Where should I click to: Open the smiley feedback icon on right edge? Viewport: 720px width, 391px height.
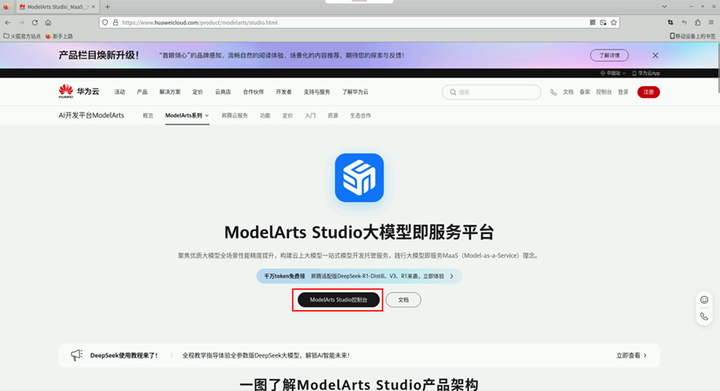point(704,300)
